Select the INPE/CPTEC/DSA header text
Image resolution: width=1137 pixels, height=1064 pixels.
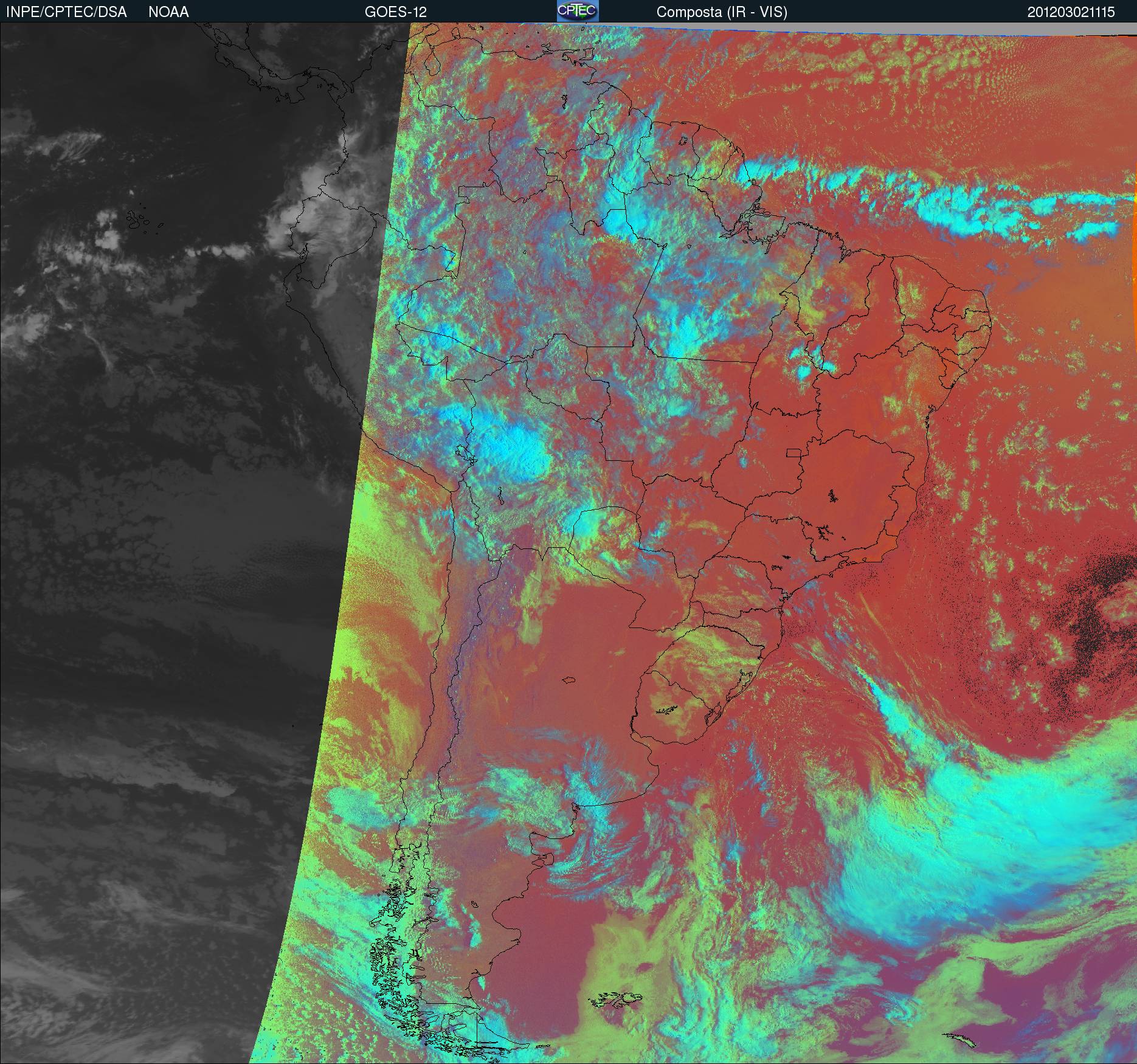66,12
